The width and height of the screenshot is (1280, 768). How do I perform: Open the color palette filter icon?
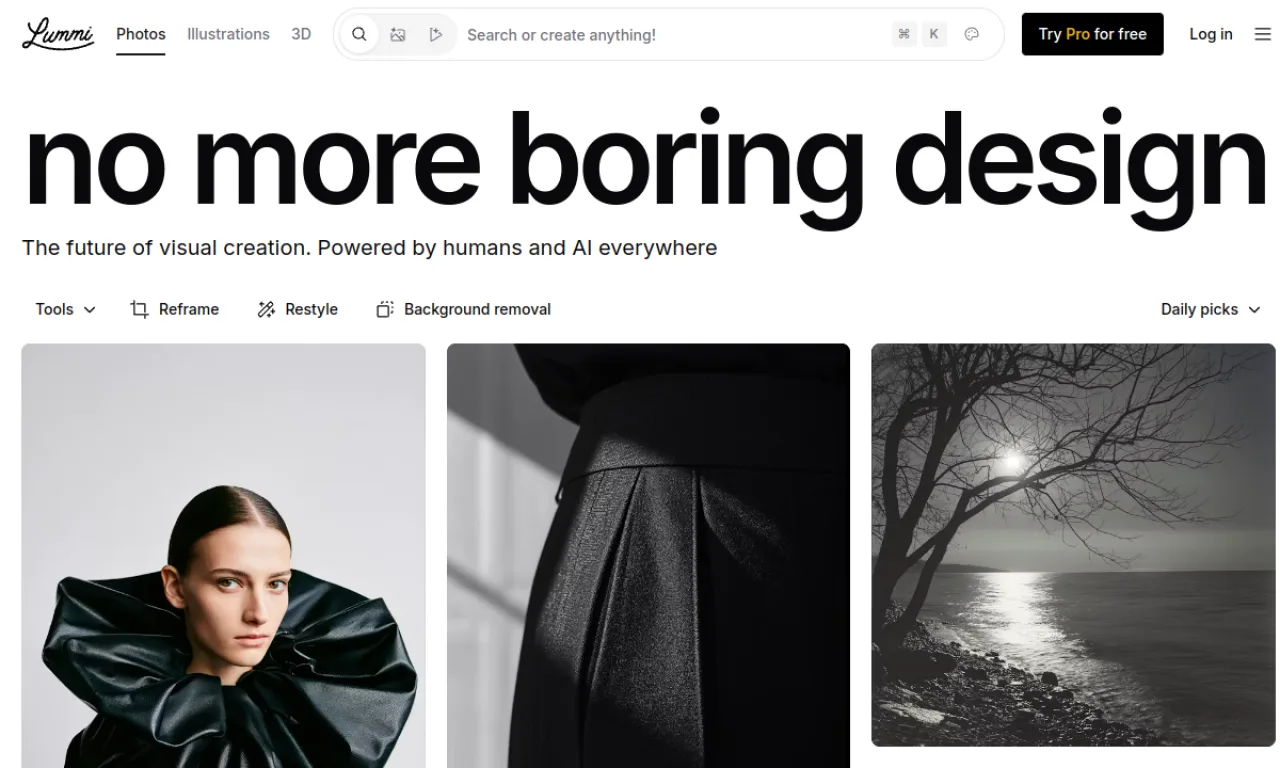pos(971,34)
